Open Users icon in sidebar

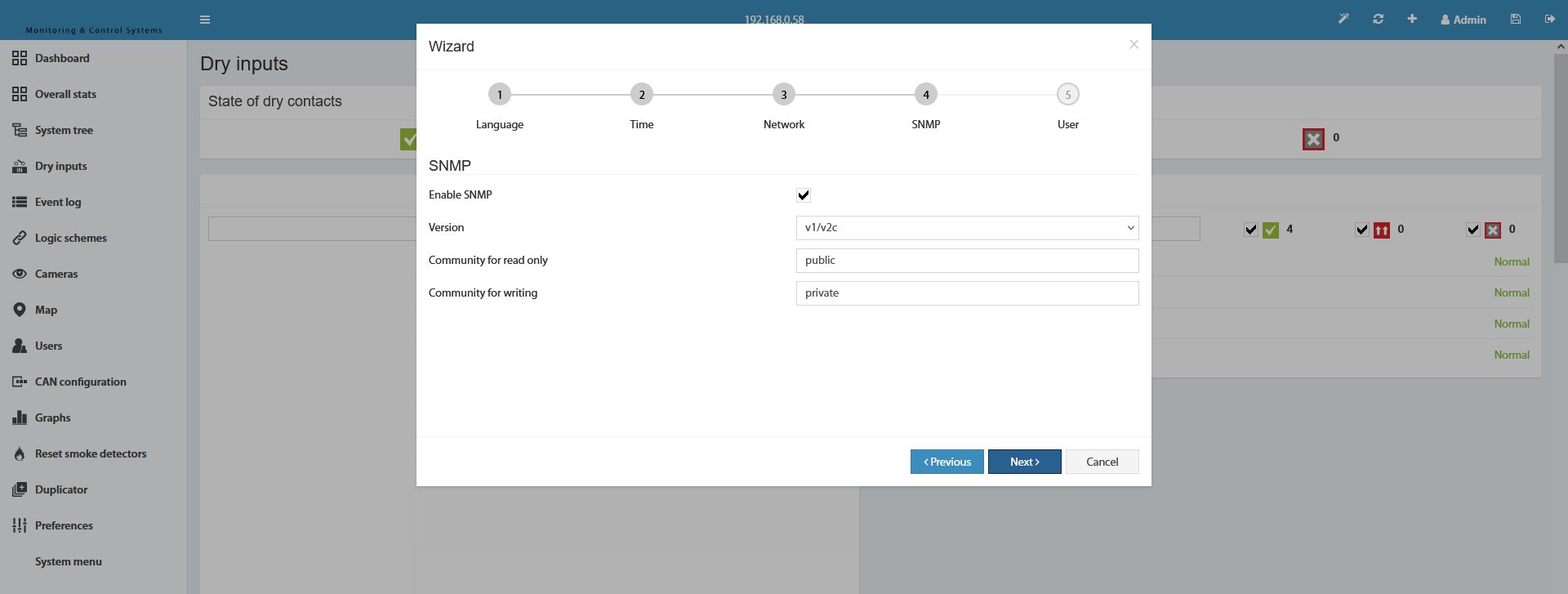[20, 346]
